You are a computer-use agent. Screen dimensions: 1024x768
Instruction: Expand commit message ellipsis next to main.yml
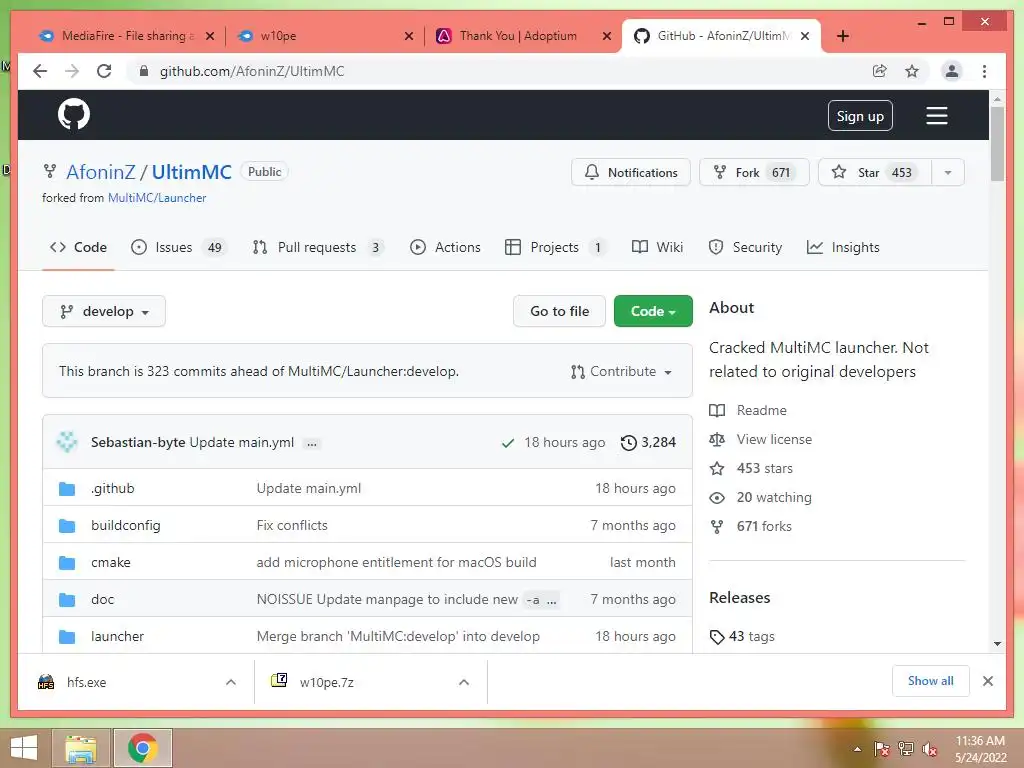tap(312, 443)
